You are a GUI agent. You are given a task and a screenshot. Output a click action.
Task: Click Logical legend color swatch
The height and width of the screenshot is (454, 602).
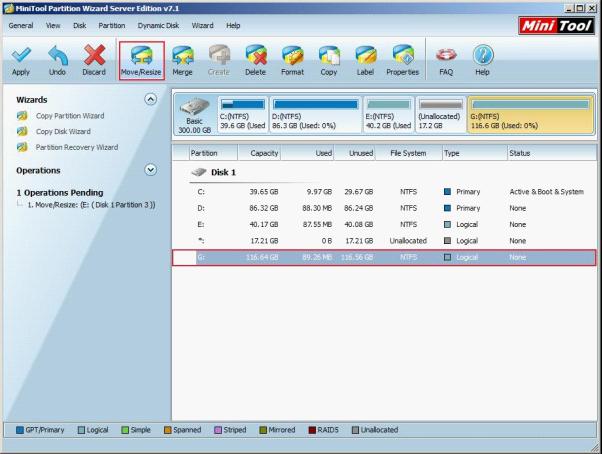tap(81, 430)
